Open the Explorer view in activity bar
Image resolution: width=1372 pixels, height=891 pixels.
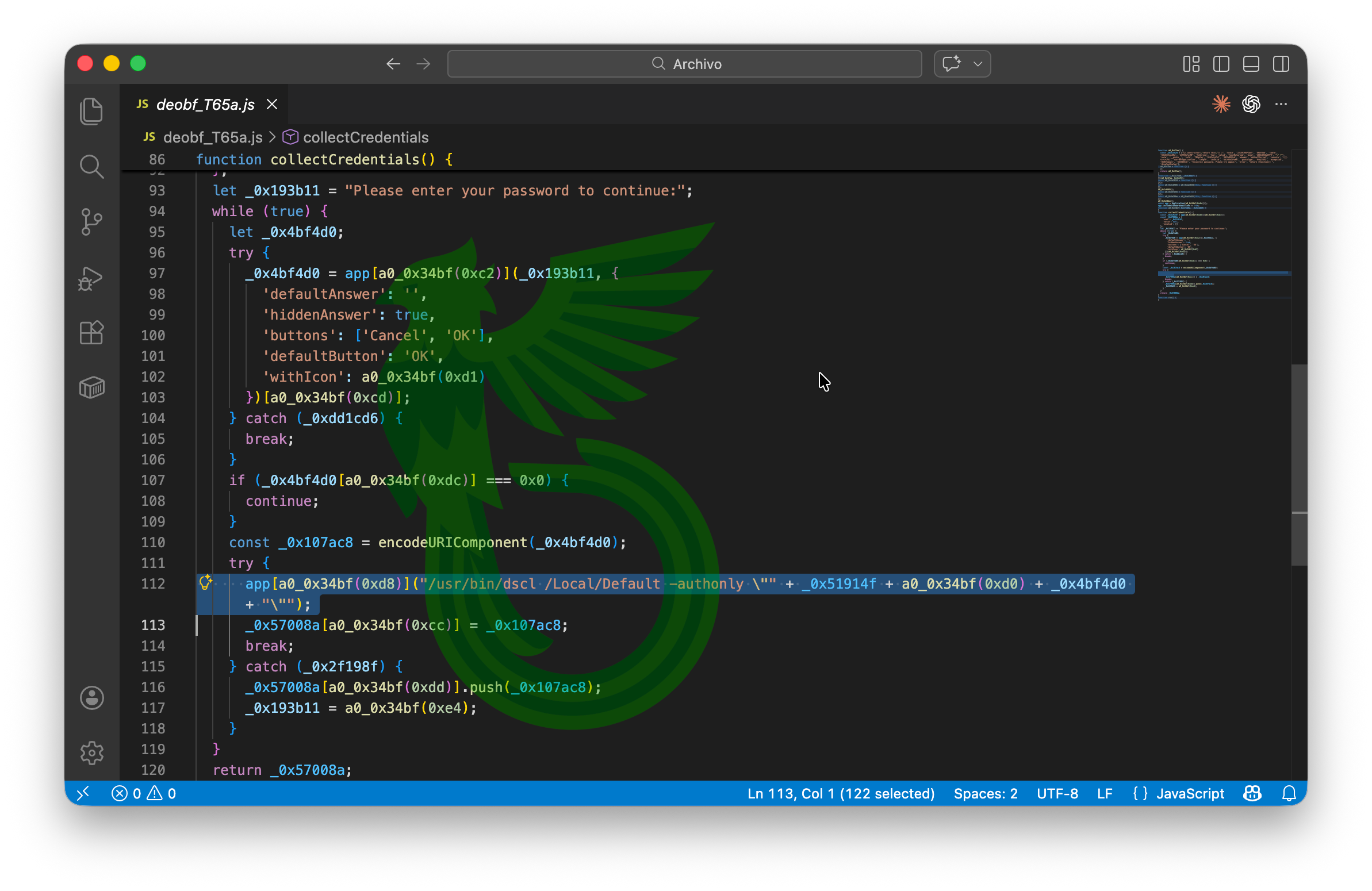click(91, 110)
